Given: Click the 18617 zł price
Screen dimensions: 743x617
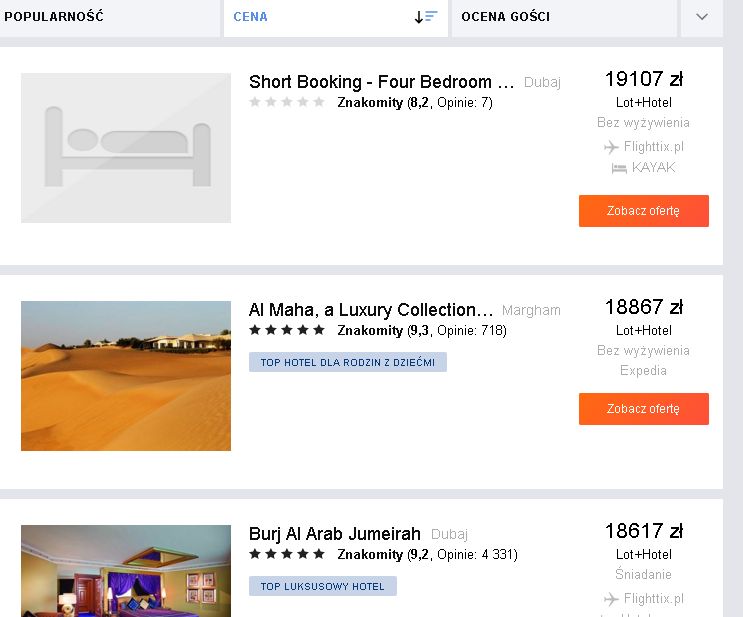Looking at the screenshot, I should 643,531.
